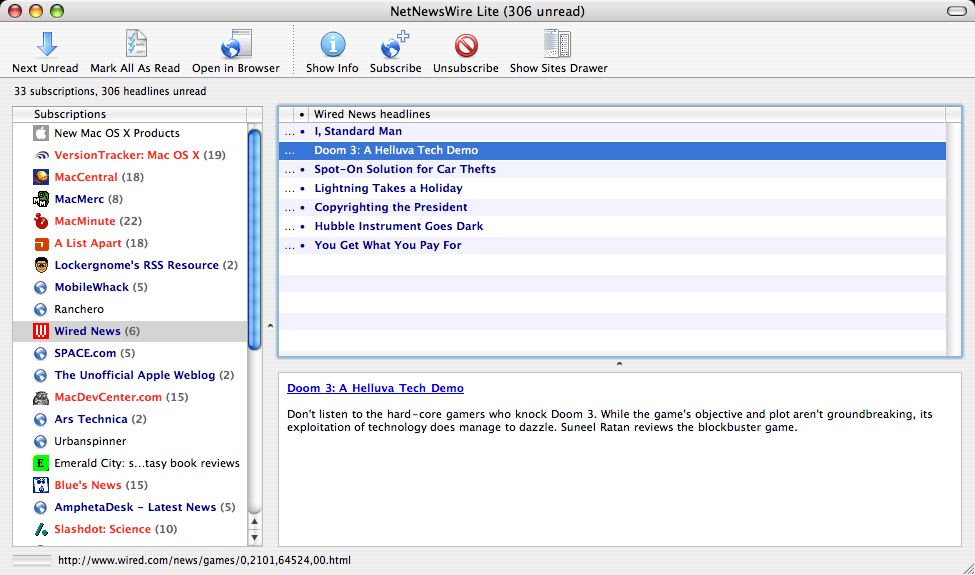Image resolution: width=975 pixels, height=575 pixels.
Task: Show the Sites Drawer
Action: (x=558, y=44)
